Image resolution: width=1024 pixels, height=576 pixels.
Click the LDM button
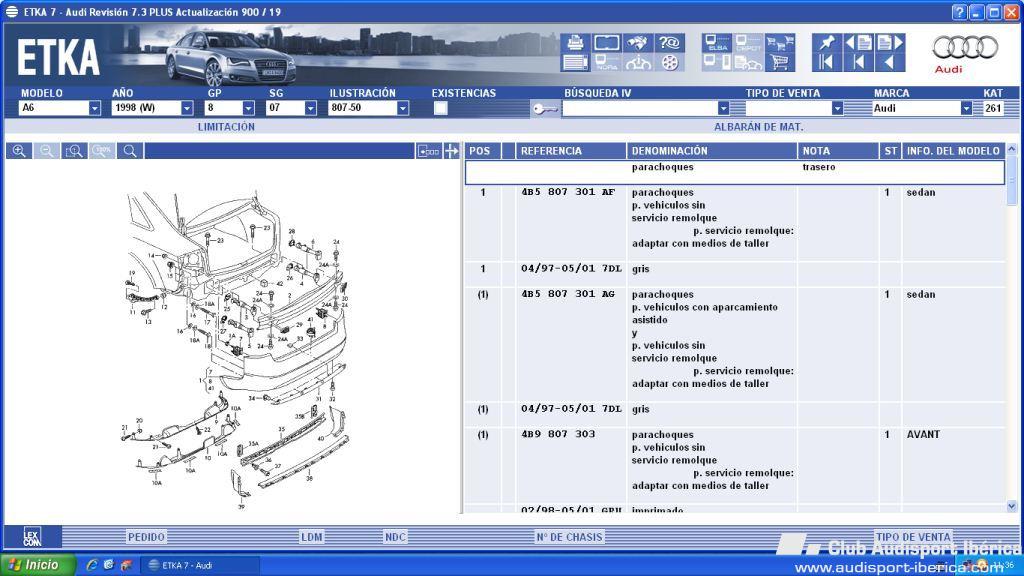(x=312, y=537)
